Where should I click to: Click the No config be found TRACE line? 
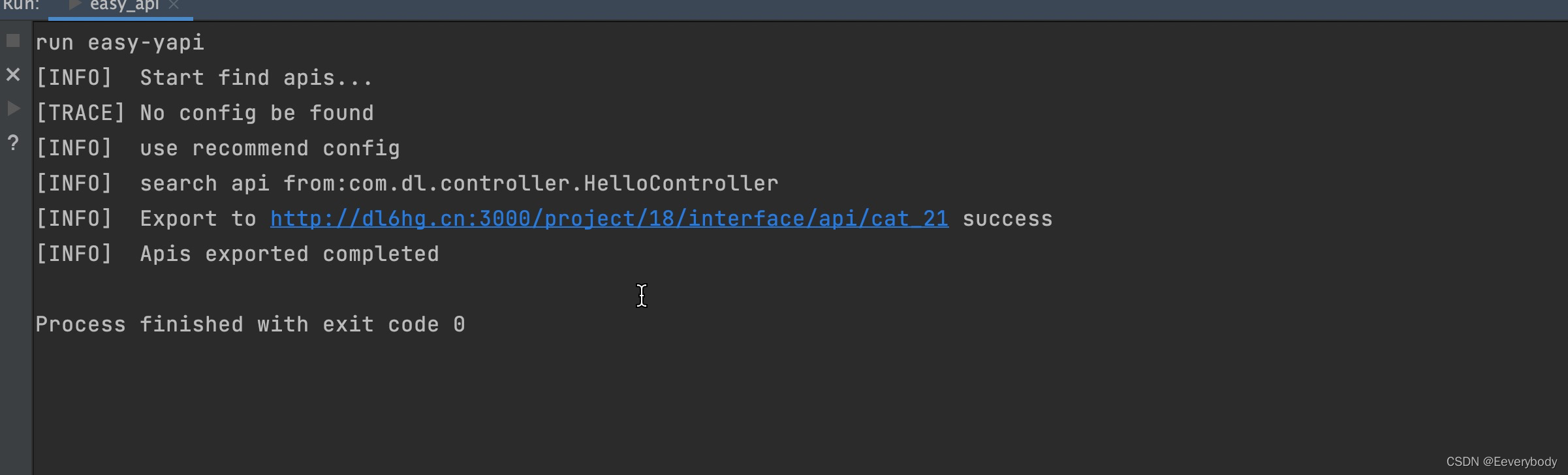[x=204, y=112]
